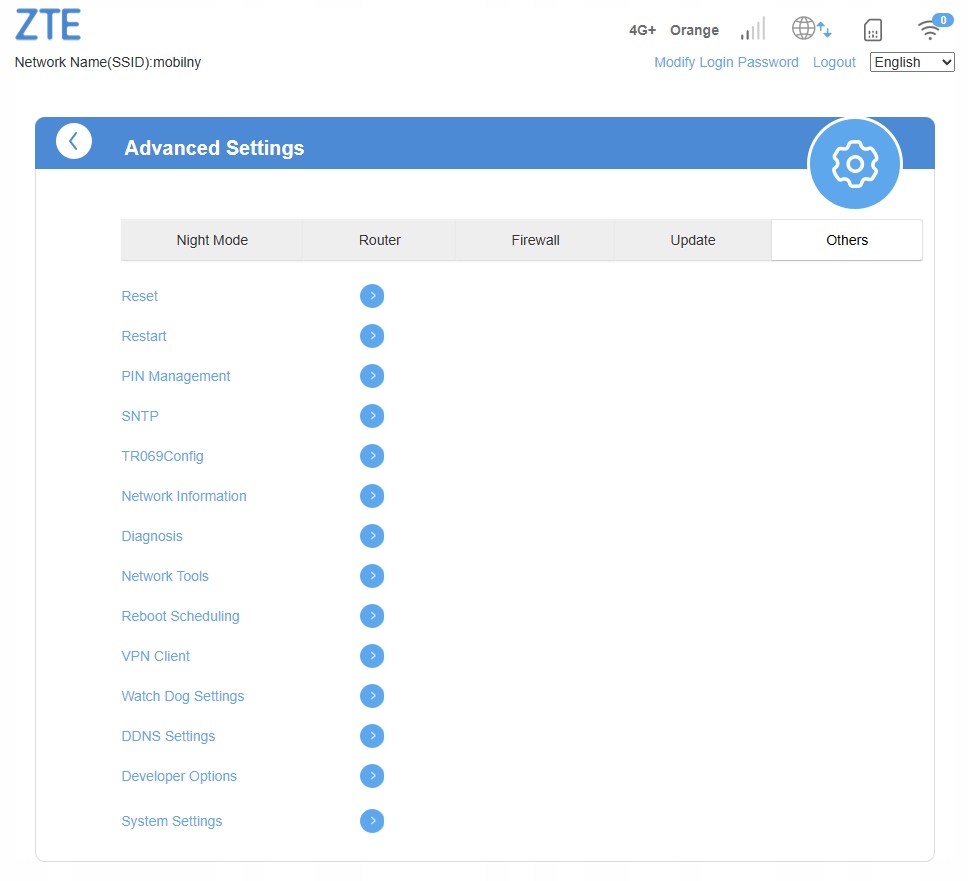Open the Diagnosis link
The image size is (969, 881).
(152, 536)
